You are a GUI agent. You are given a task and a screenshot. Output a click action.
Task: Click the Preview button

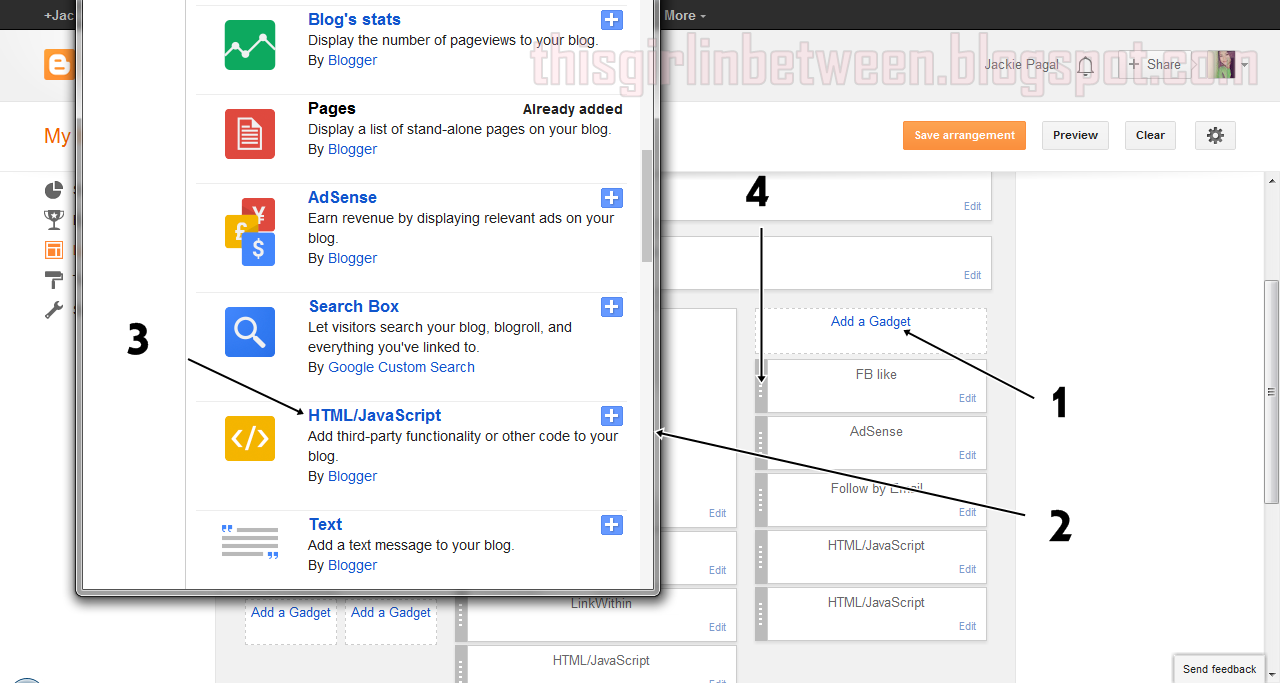(x=1075, y=135)
